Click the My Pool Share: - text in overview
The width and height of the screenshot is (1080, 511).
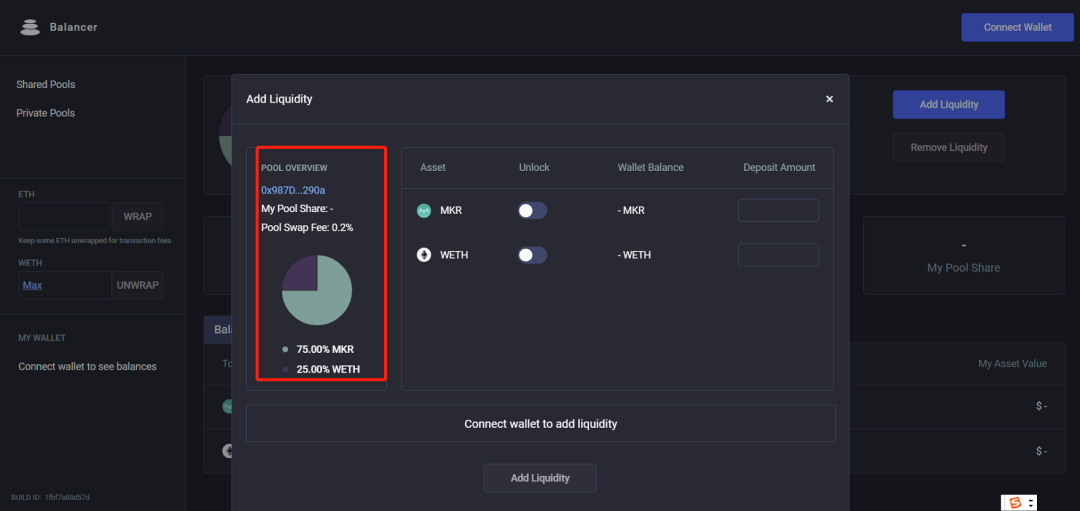(298, 208)
